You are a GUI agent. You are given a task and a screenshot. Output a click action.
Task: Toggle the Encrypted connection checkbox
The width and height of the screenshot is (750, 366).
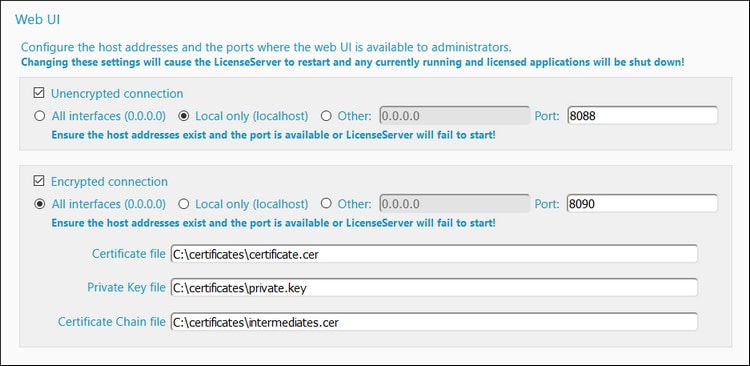tap(39, 181)
